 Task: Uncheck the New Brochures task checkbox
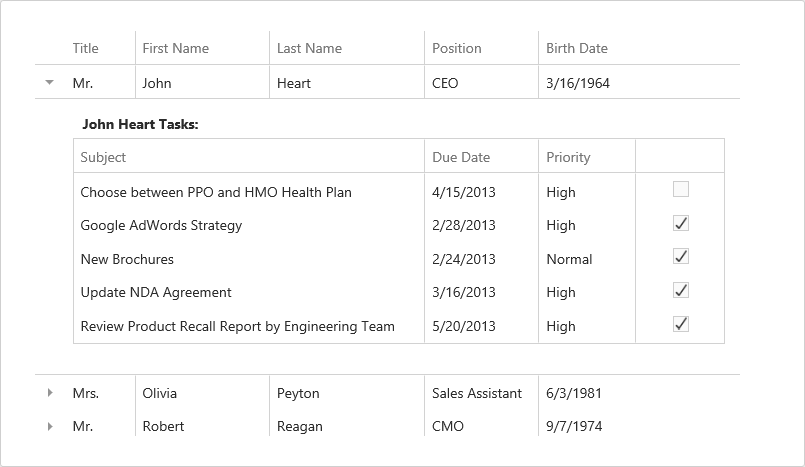(681, 257)
